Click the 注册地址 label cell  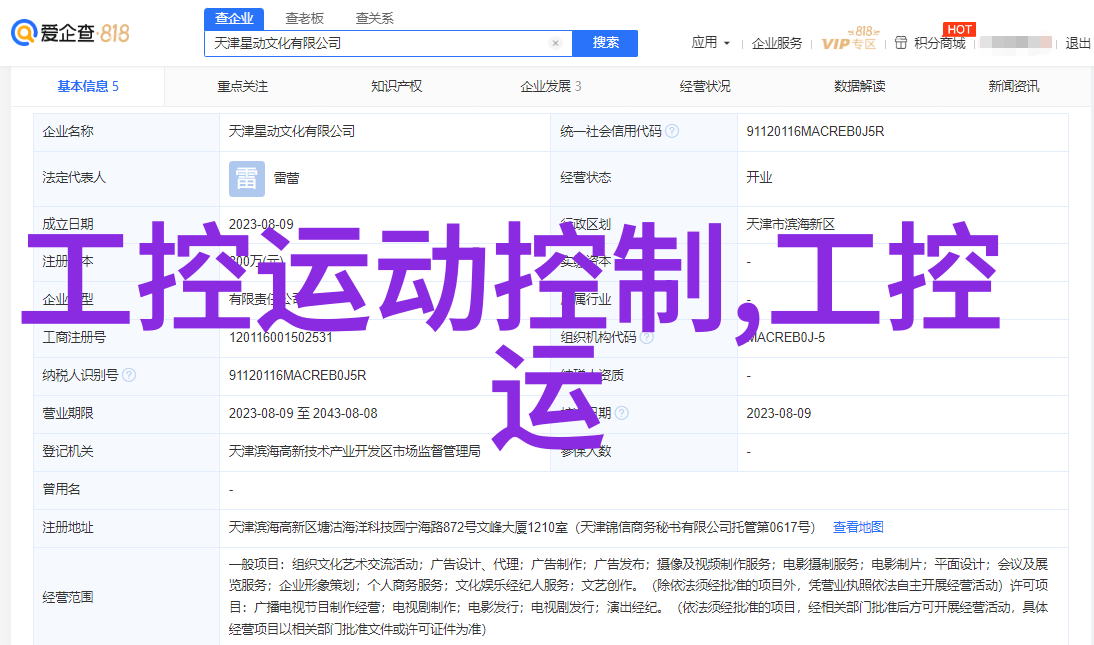click(126, 528)
